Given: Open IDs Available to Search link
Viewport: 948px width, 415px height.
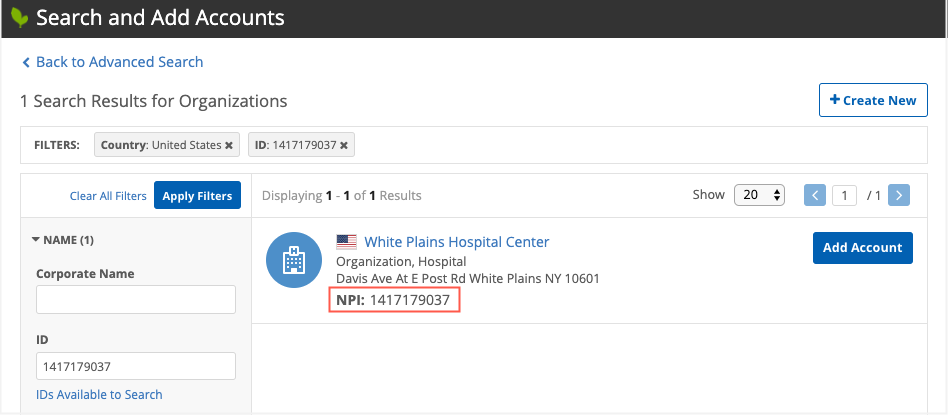Looking at the screenshot, I should 99,395.
